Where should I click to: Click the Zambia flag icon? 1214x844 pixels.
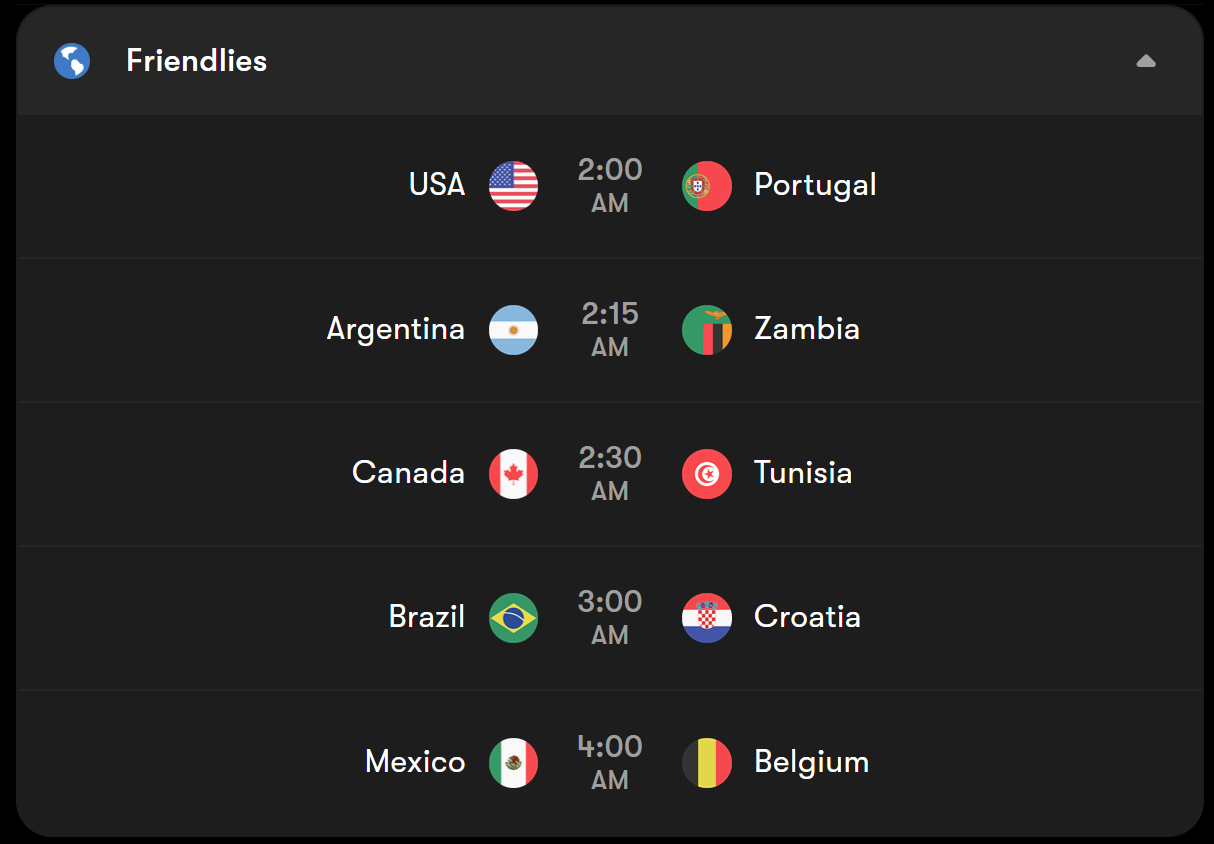[x=707, y=330]
